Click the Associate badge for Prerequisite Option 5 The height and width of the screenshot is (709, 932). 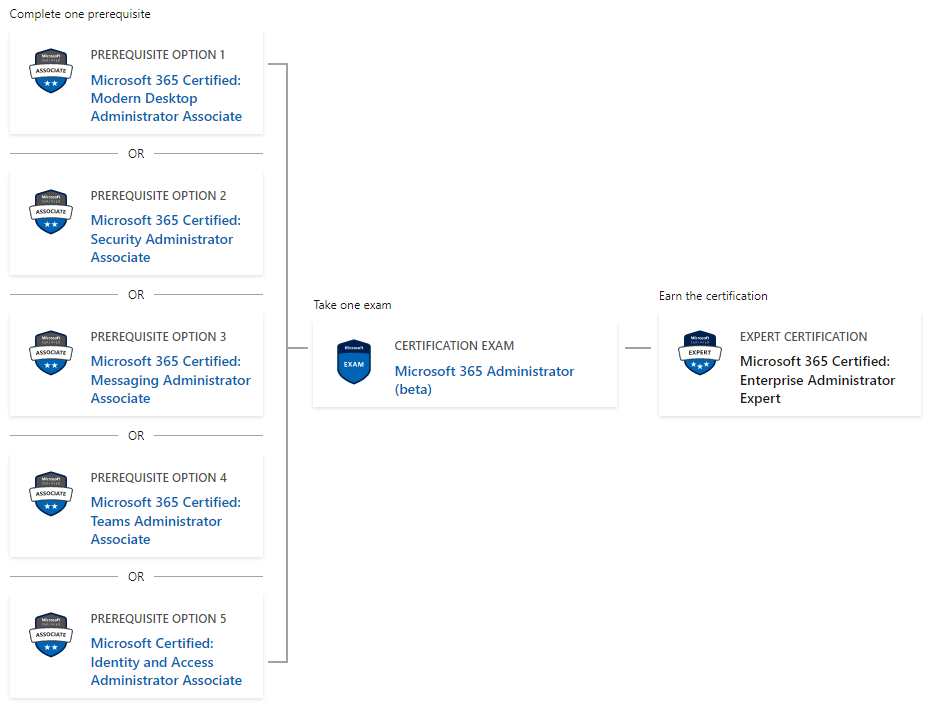pyautogui.click(x=51, y=635)
